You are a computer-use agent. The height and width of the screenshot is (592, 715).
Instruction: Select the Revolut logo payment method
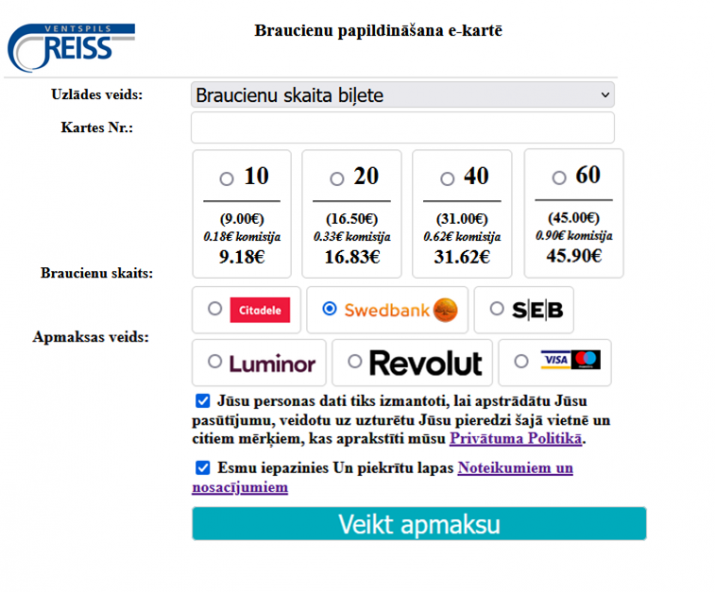tap(425, 364)
